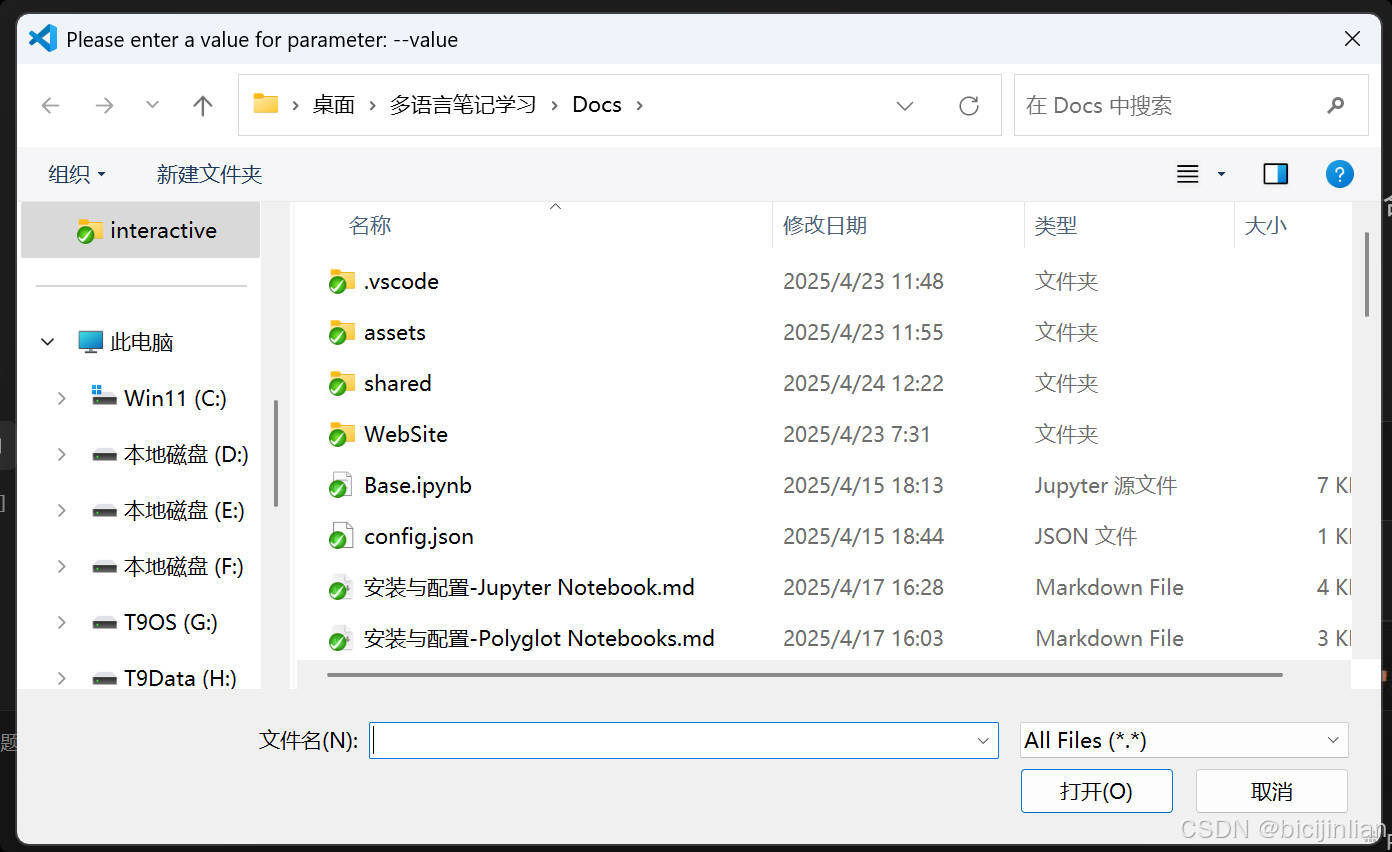
Task: Open the All Files (*.*) filter dropdown
Action: point(1184,740)
